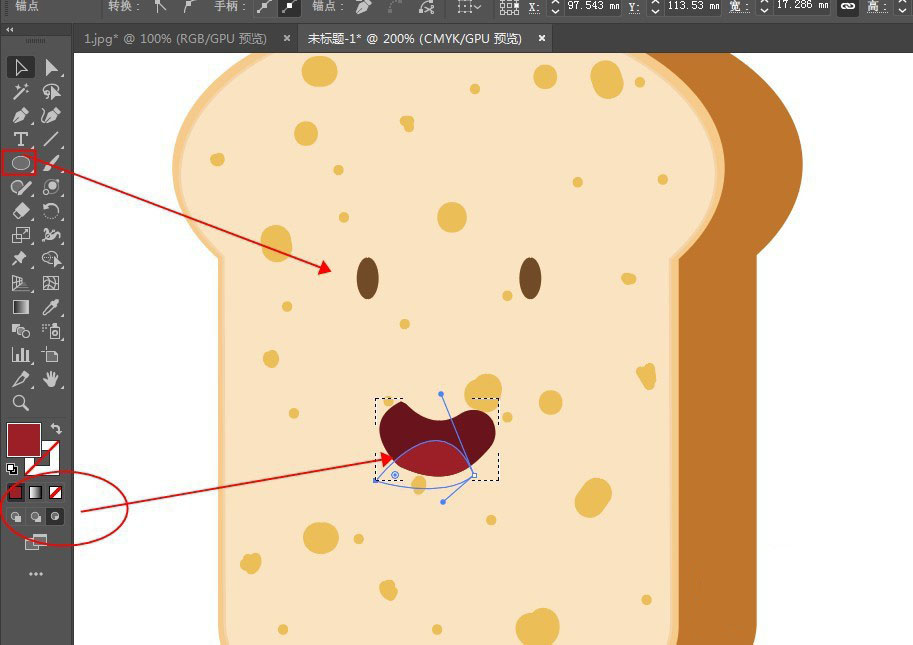Screen dimensions: 913x645
Task: Switch to the 未标题-1 document tab
Action: pyautogui.click(x=415, y=39)
